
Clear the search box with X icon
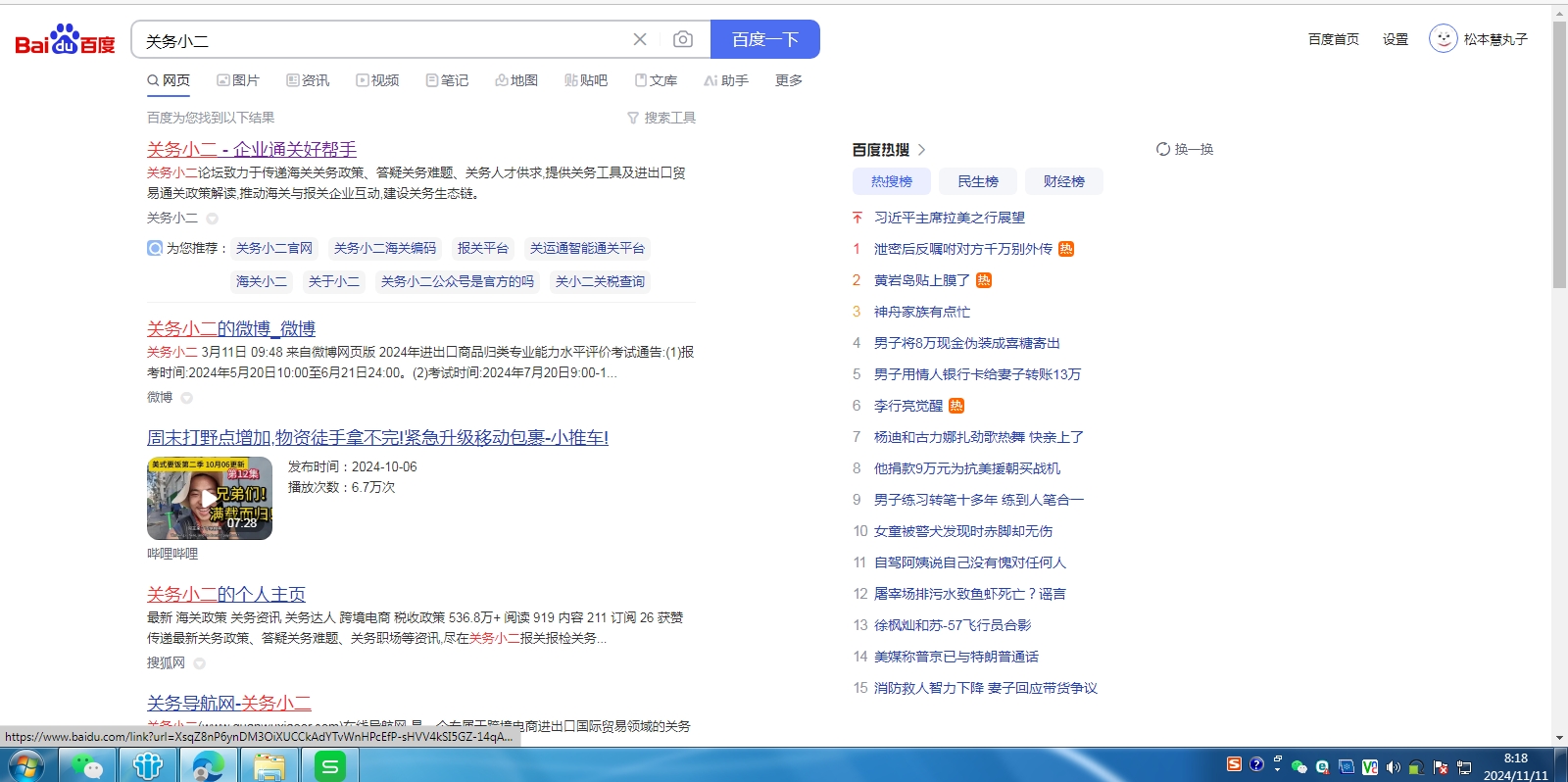pos(640,39)
